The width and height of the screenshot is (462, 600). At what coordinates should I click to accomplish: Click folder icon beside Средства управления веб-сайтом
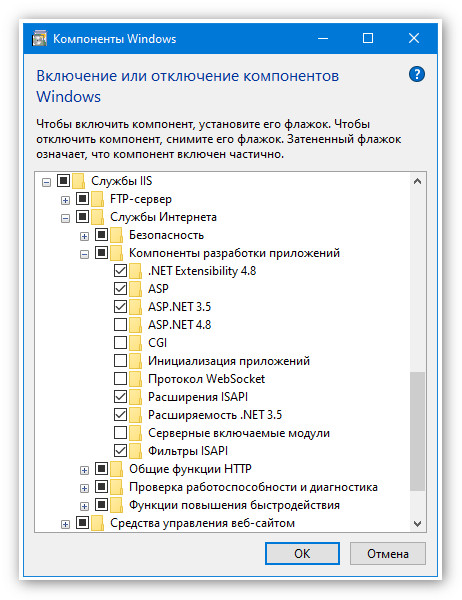tap(98, 523)
